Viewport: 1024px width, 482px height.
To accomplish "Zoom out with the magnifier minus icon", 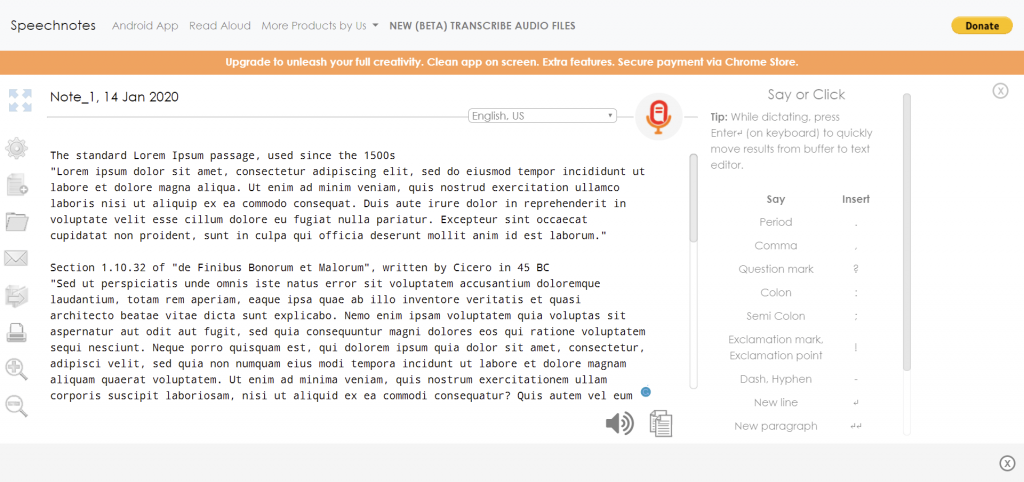I will (17, 405).
